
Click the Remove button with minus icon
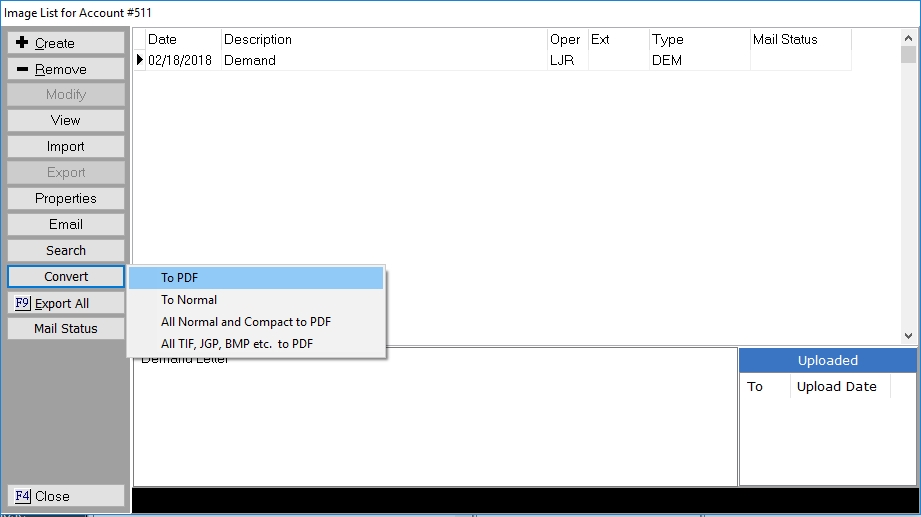(66, 69)
